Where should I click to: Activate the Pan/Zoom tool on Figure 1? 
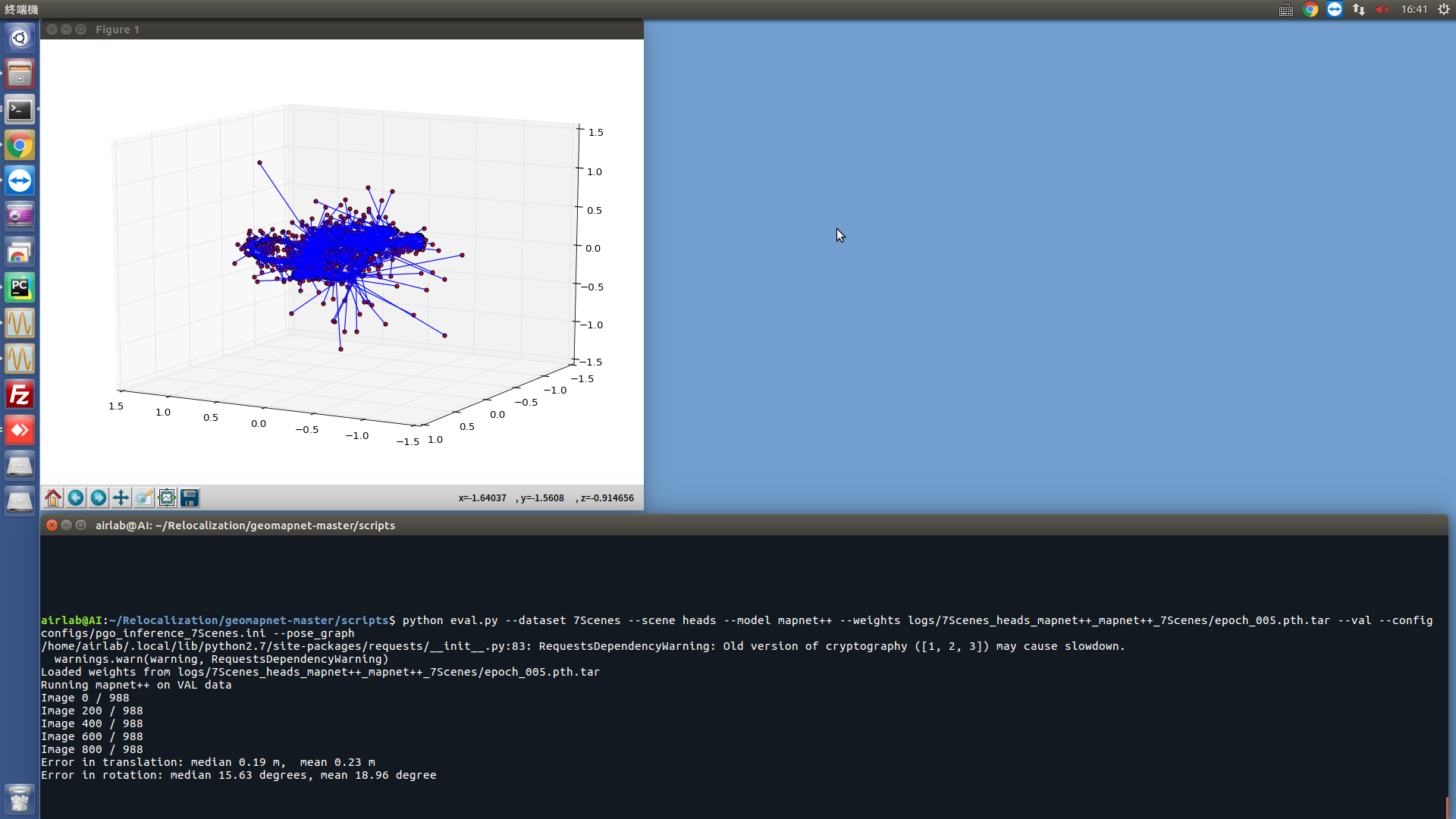coord(121,498)
